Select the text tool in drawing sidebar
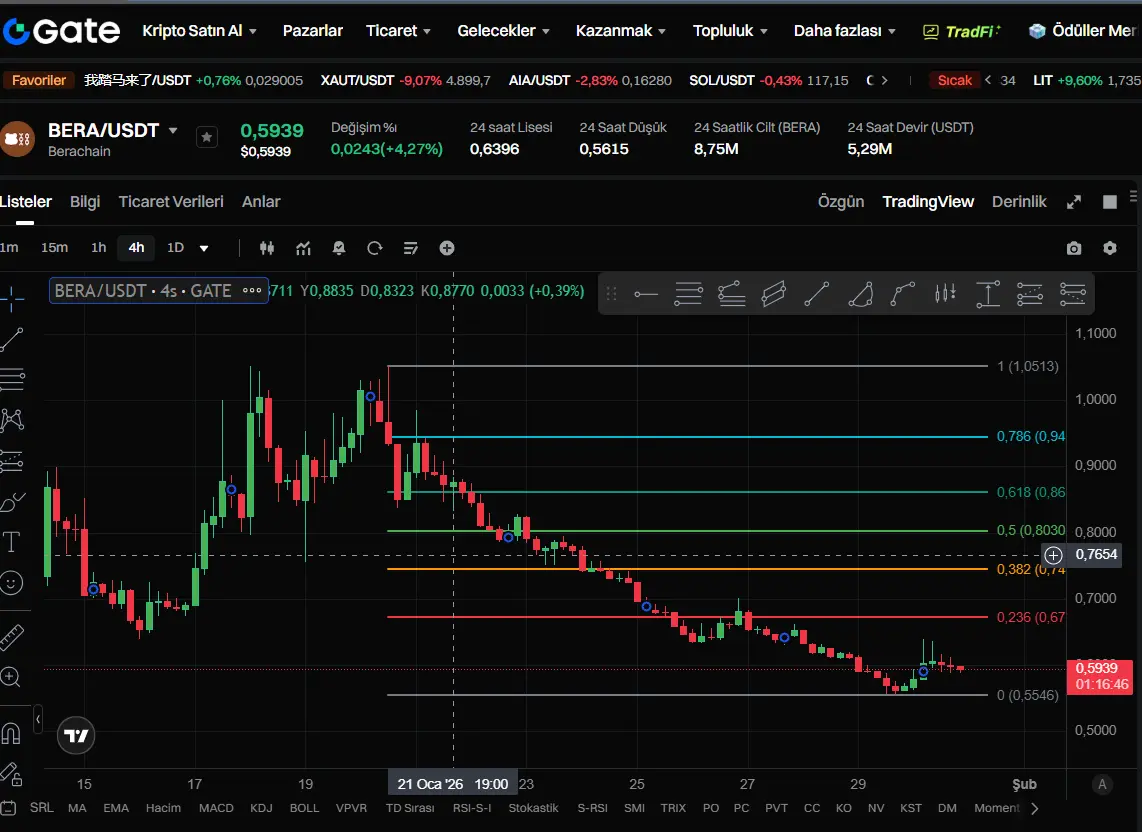Image resolution: width=1142 pixels, height=832 pixels. pyautogui.click(x=11, y=542)
